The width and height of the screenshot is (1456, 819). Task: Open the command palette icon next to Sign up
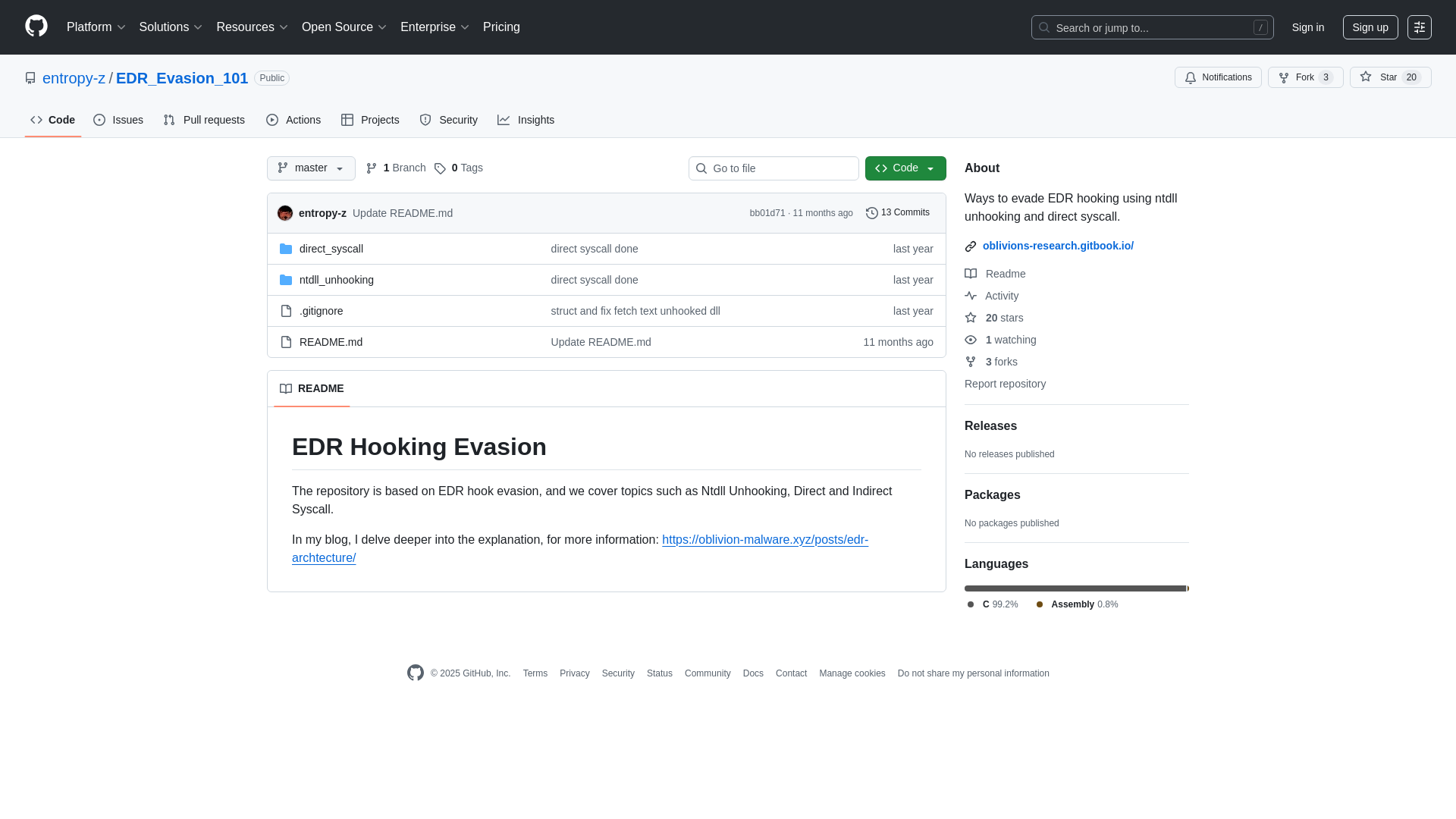click(1420, 27)
